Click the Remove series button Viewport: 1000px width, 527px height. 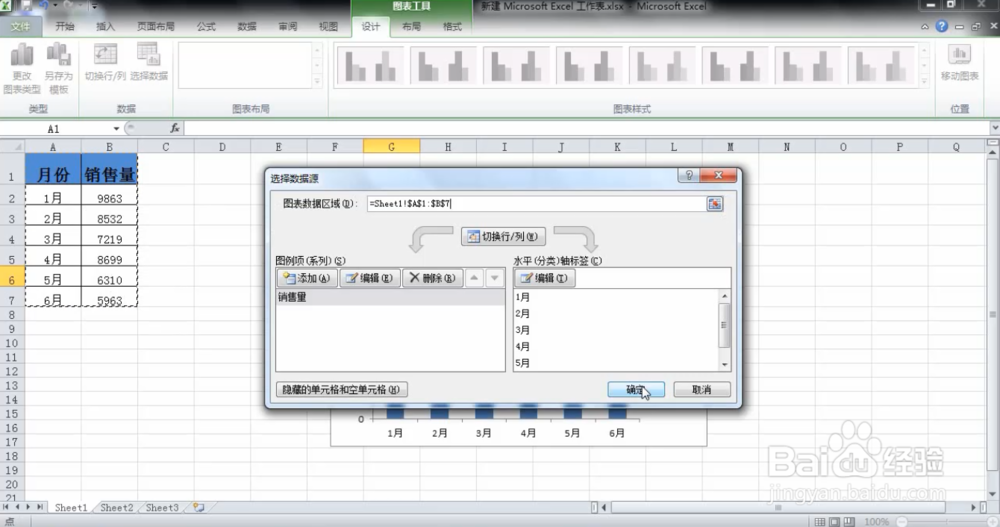[432, 278]
